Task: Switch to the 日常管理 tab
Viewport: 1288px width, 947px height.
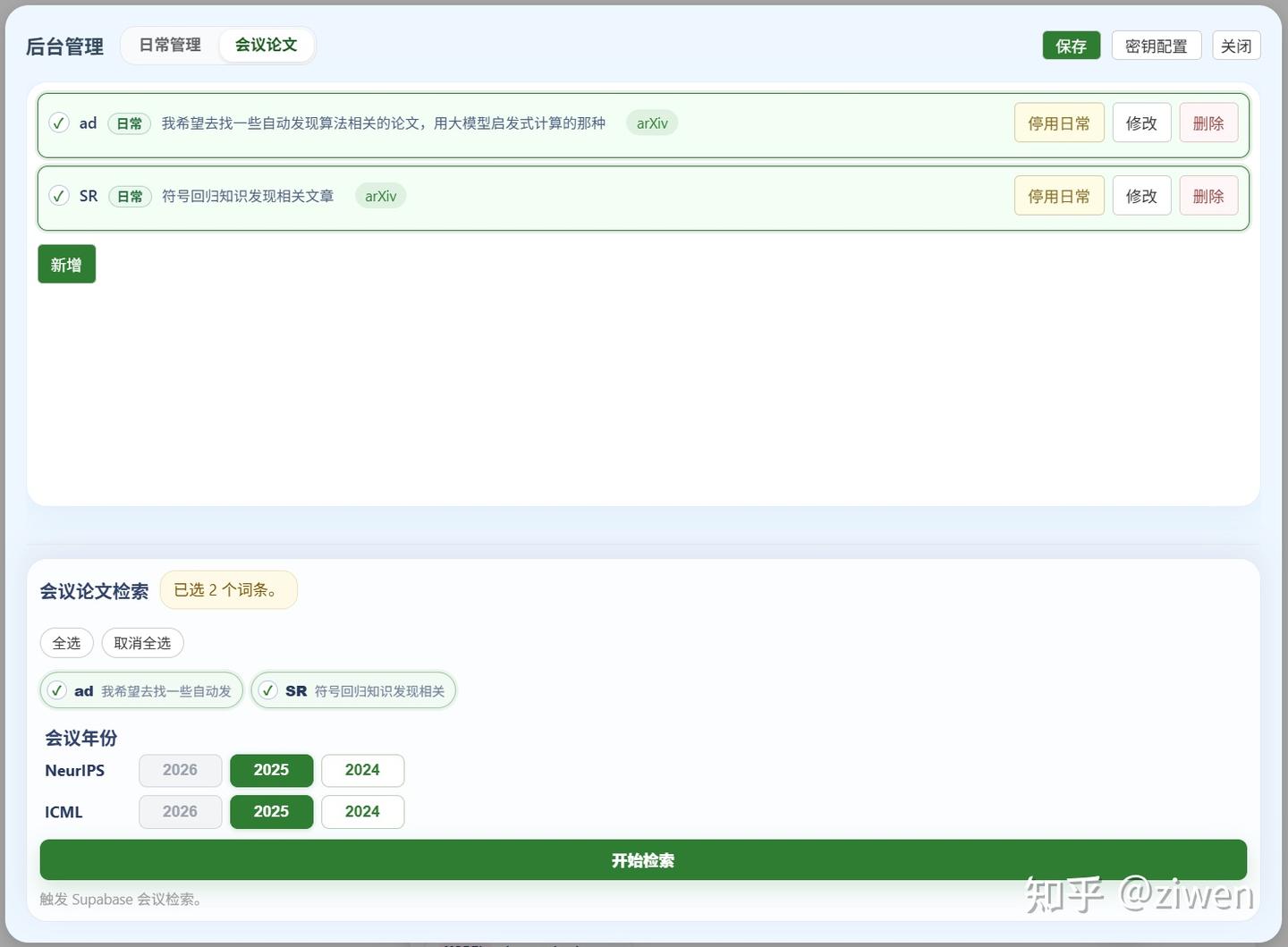Action: pos(170,45)
